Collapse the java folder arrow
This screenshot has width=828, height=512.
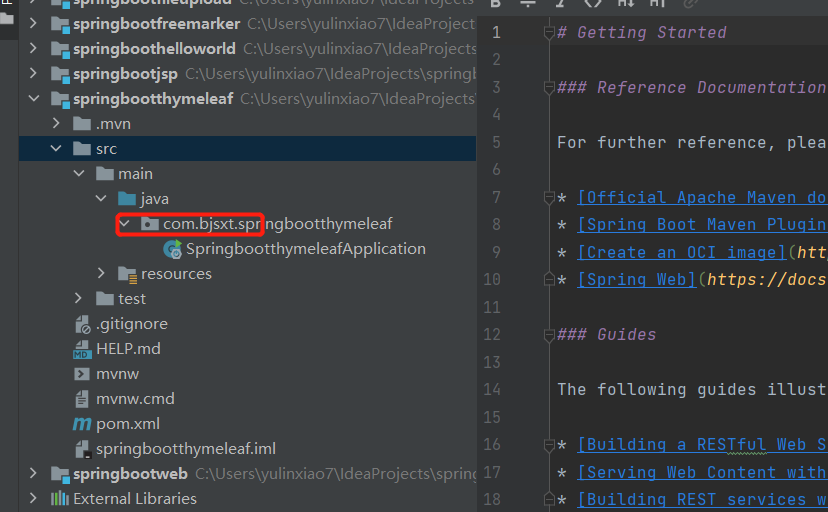coord(101,198)
